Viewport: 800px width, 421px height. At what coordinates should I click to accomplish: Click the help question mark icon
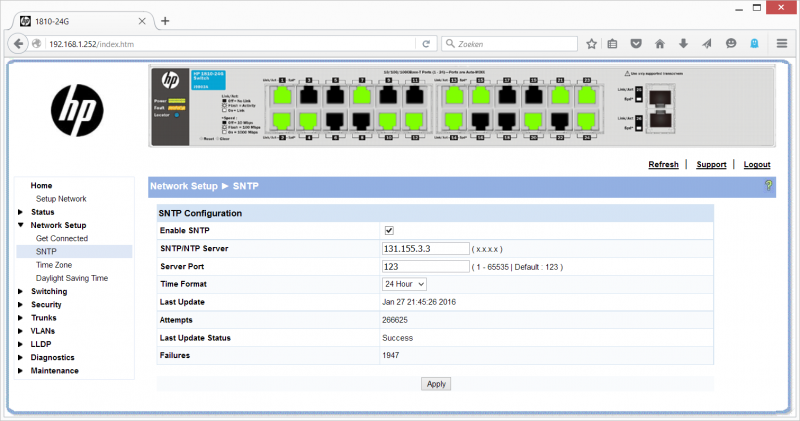click(x=768, y=186)
